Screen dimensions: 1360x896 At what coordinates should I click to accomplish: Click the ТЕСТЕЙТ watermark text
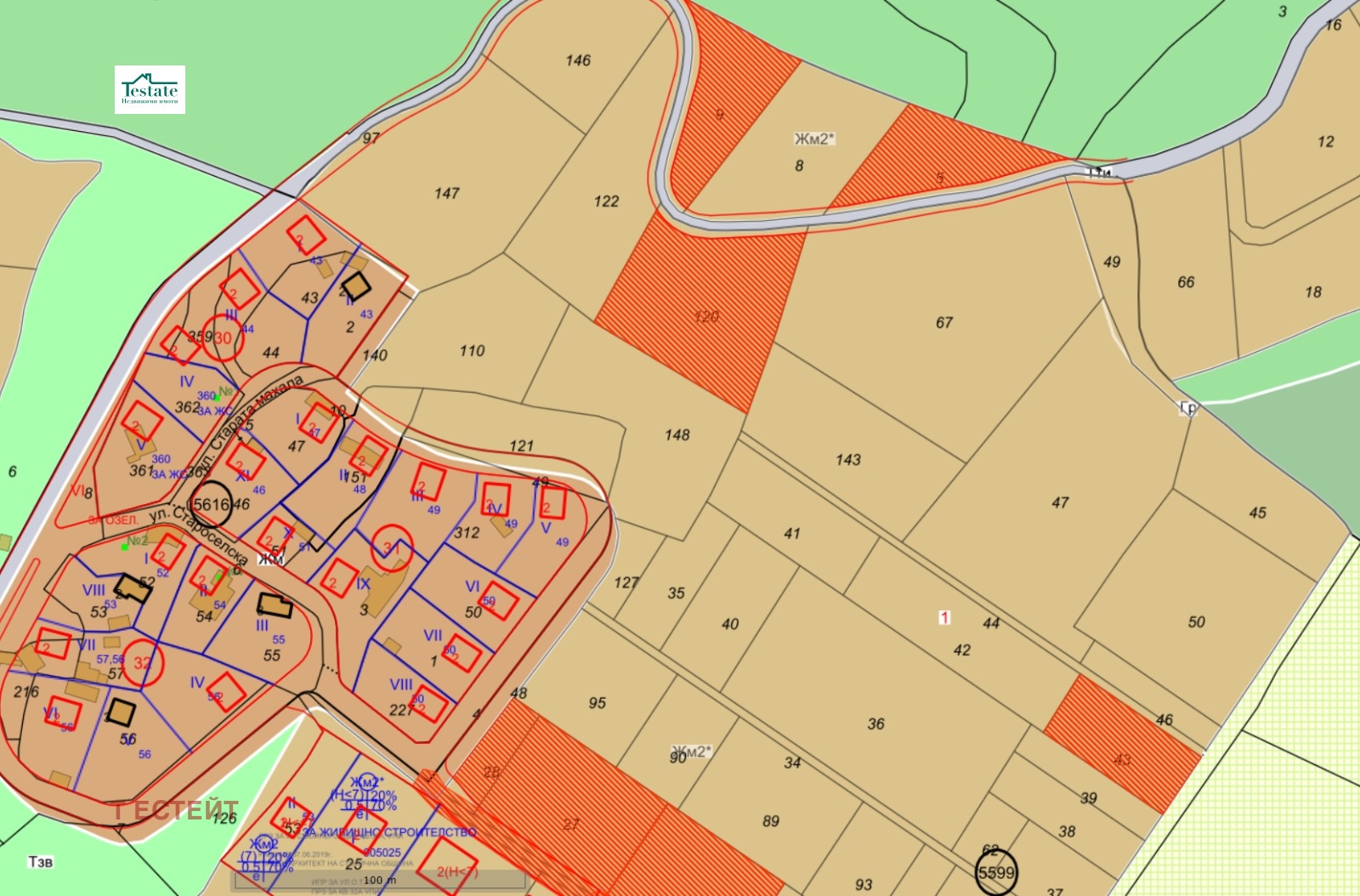176,810
